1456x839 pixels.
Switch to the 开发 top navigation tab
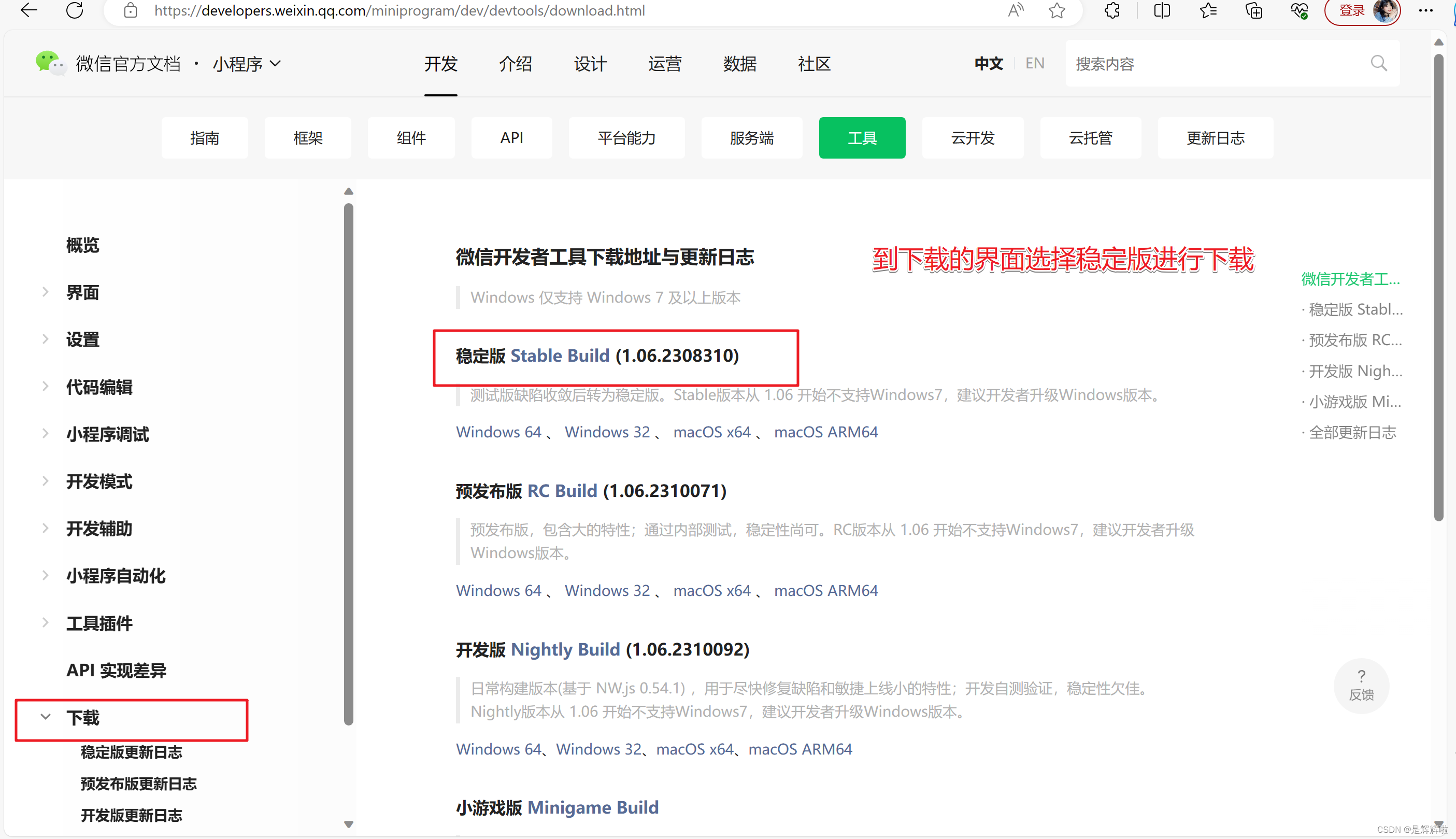click(441, 63)
